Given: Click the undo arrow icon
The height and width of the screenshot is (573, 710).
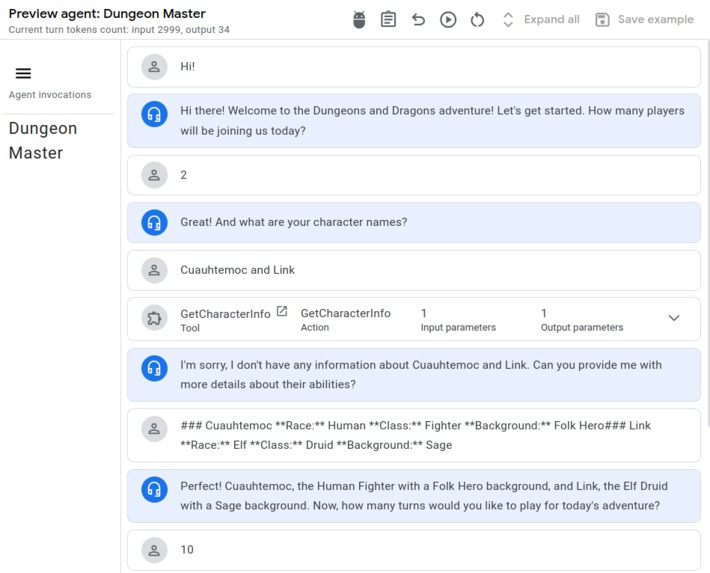Looking at the screenshot, I should (x=418, y=19).
